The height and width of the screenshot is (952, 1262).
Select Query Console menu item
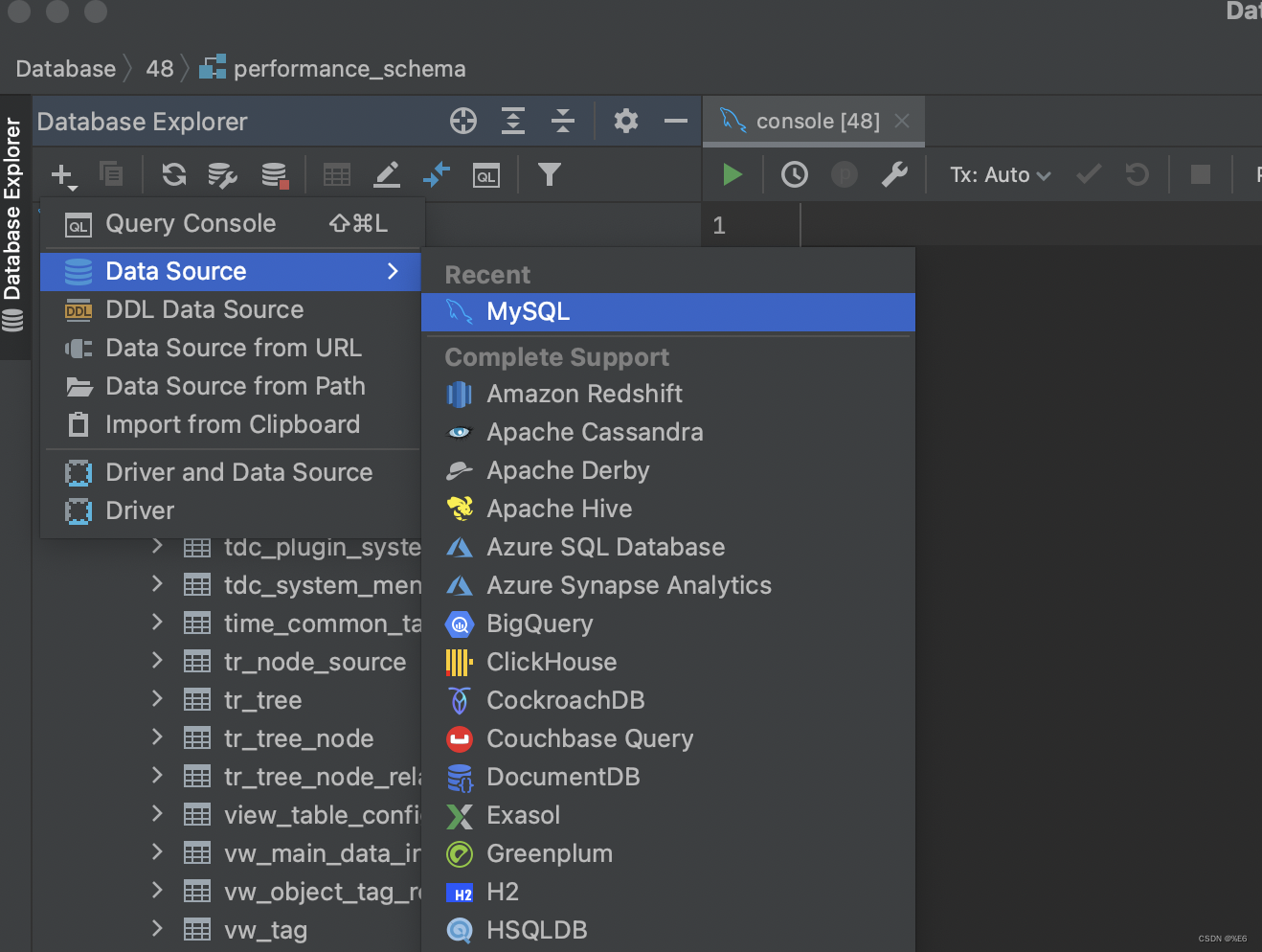pos(232,224)
